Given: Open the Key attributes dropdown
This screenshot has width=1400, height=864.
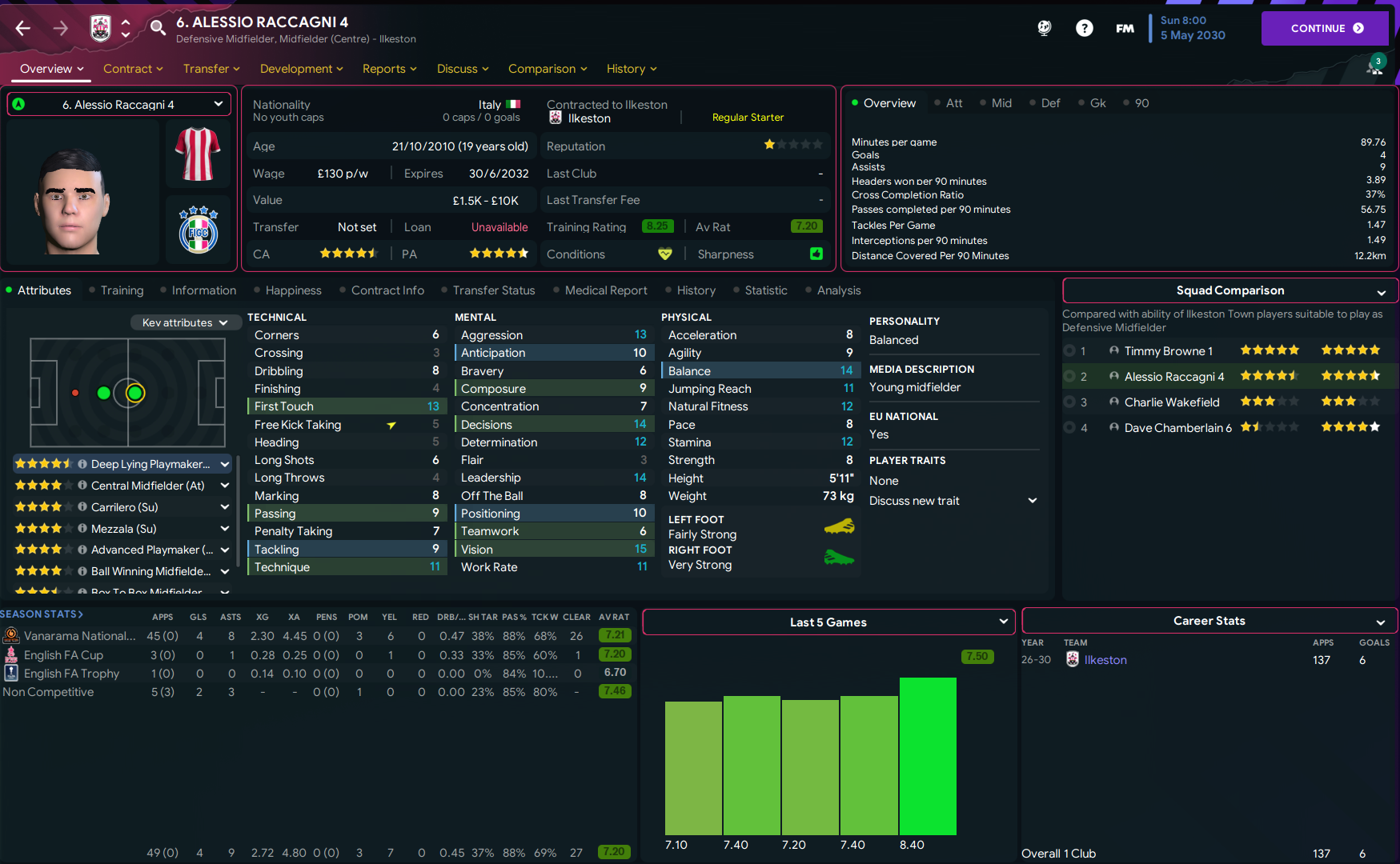Looking at the screenshot, I should [186, 322].
